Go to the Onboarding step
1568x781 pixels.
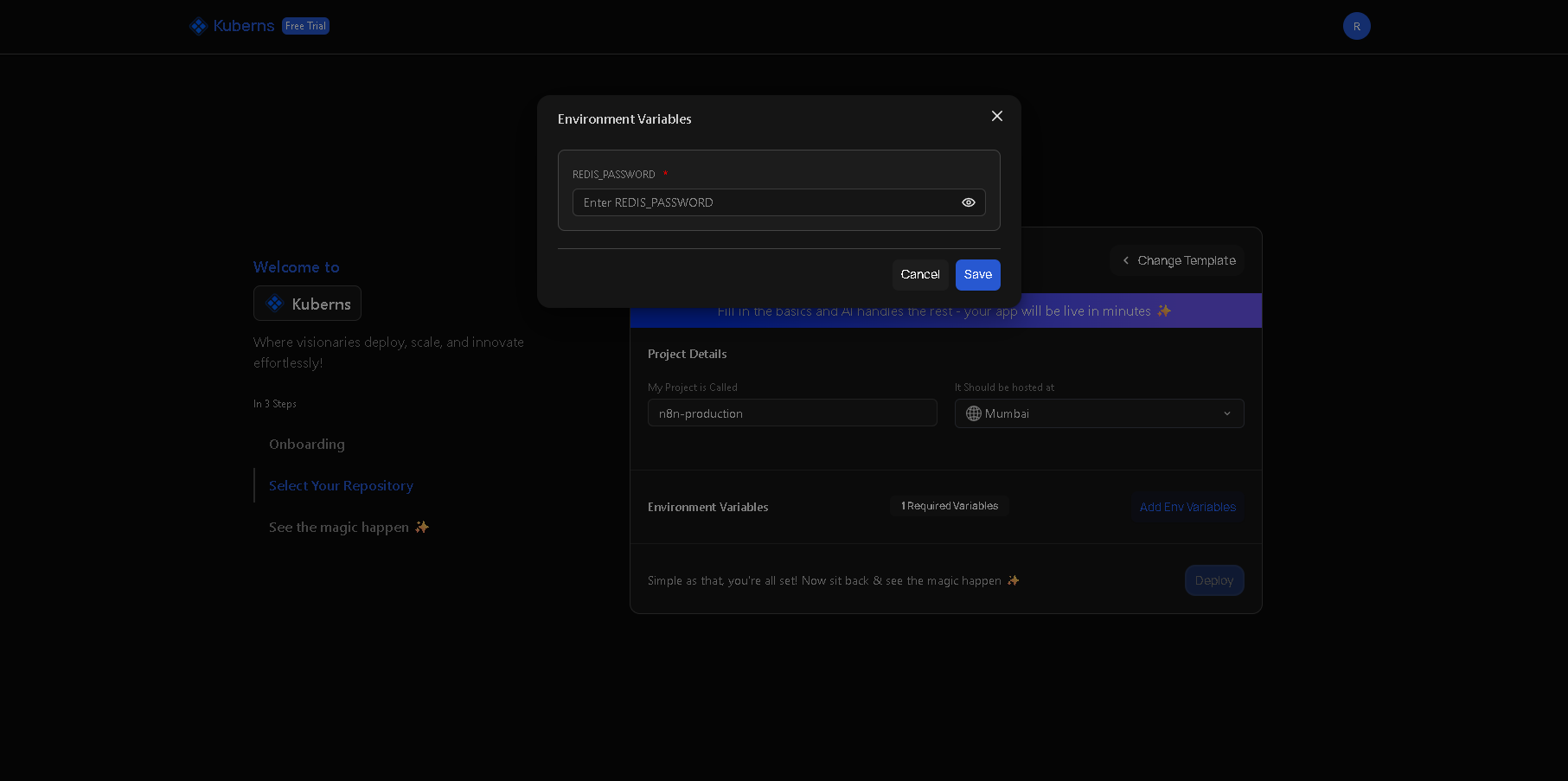tap(306, 444)
